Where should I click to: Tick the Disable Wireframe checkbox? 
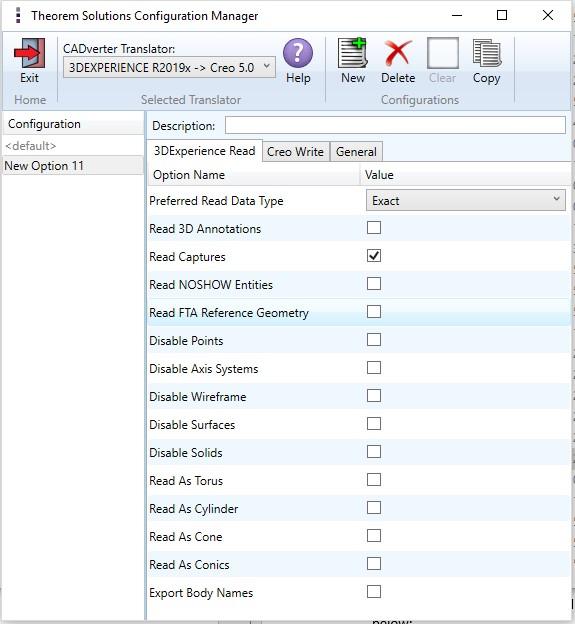click(x=374, y=396)
